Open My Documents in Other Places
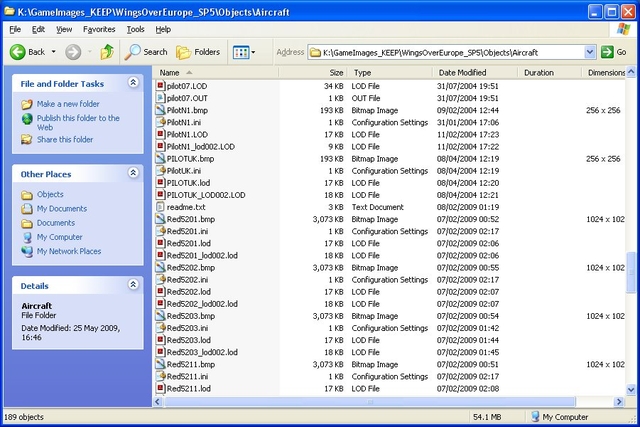 [62, 209]
